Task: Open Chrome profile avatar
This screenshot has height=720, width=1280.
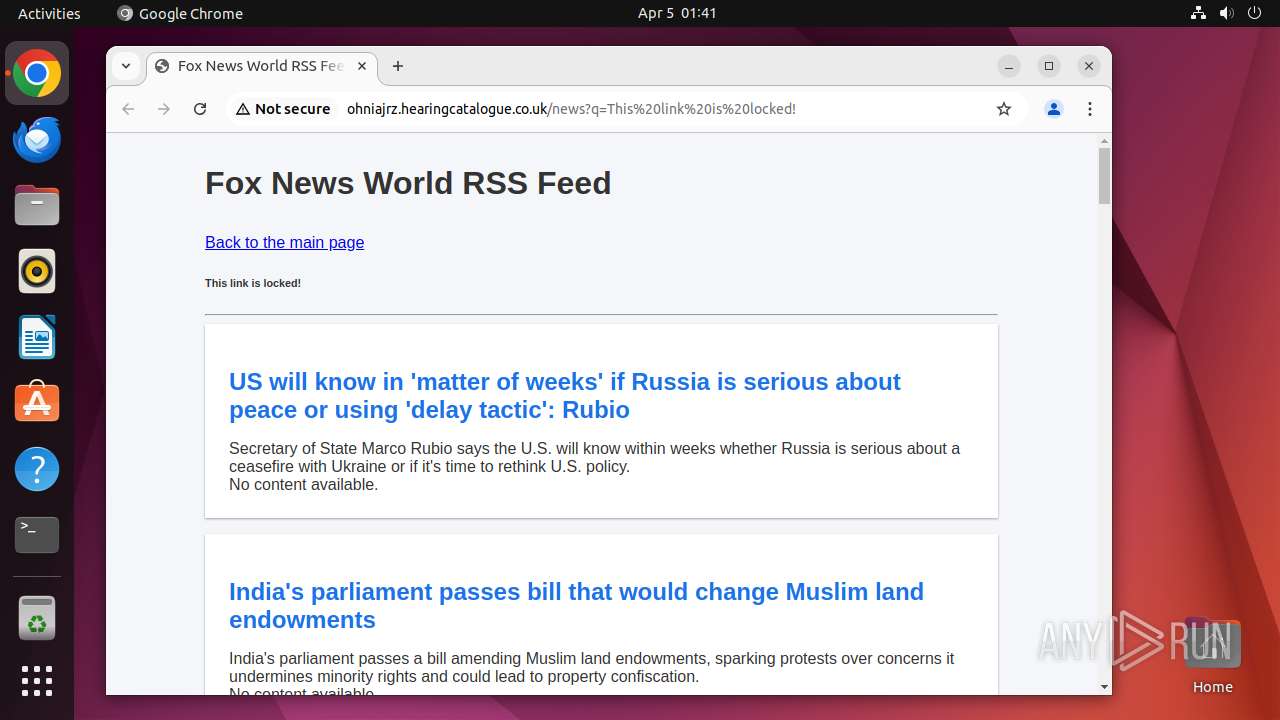Action: [1054, 109]
